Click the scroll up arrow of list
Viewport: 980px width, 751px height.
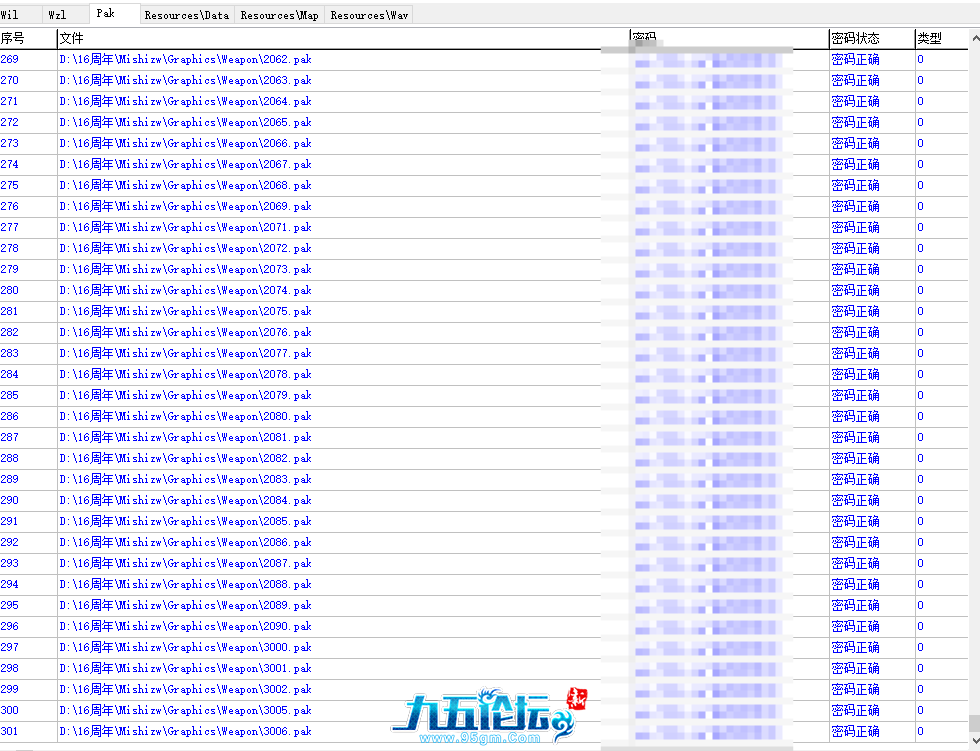tap(975, 39)
